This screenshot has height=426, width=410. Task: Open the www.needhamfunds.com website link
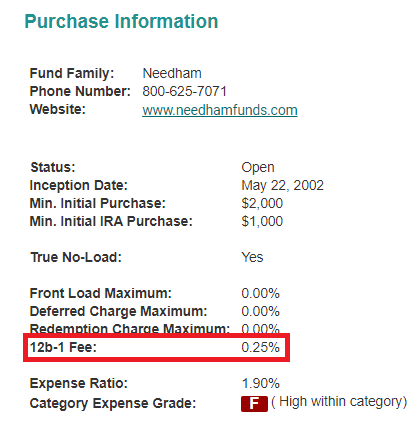220,110
